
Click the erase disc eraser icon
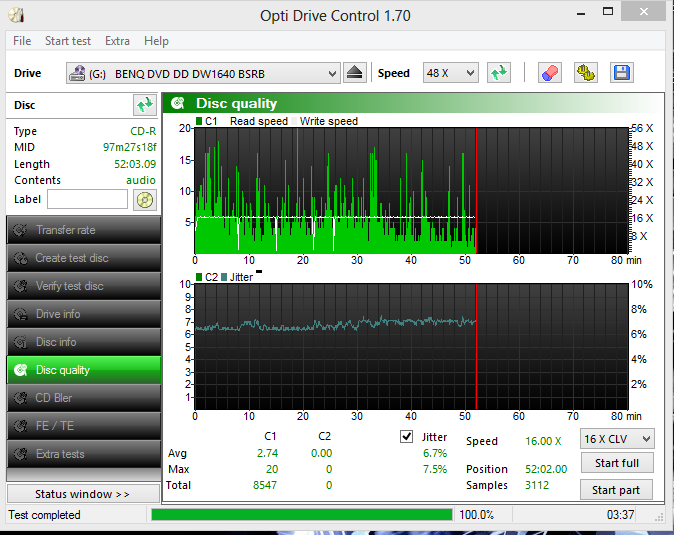(550, 73)
